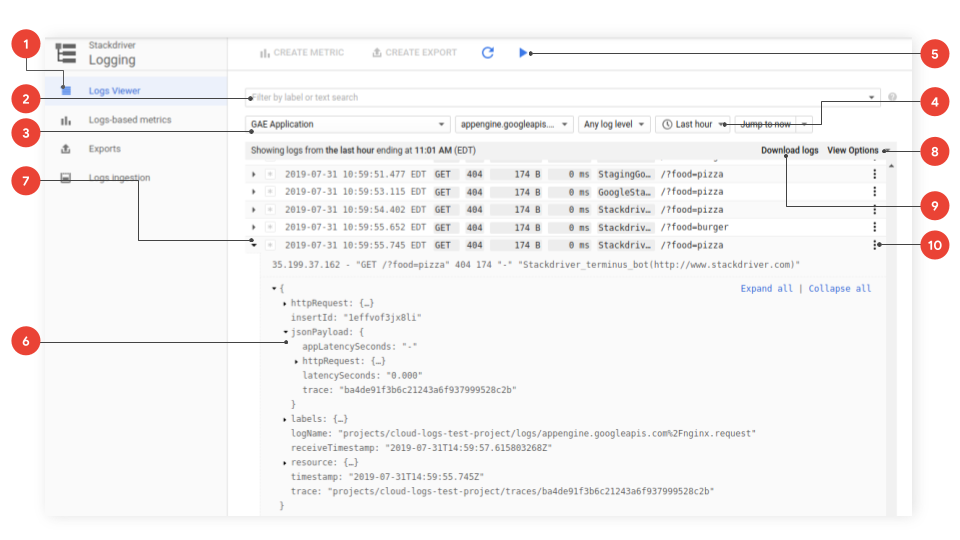Open the Last hour time range dropdown

692,124
